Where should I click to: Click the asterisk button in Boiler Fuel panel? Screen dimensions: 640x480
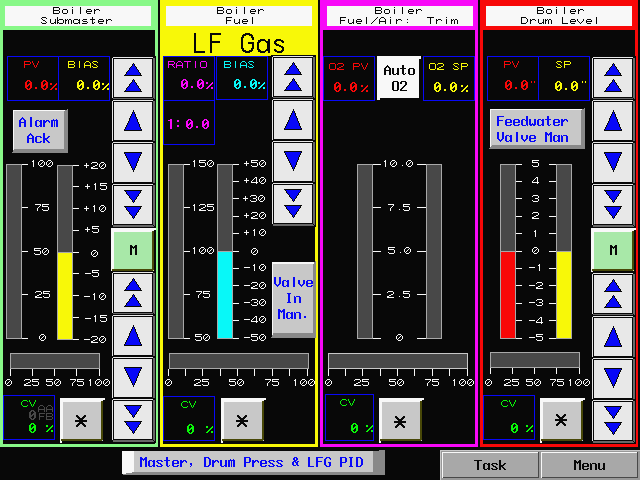241,420
